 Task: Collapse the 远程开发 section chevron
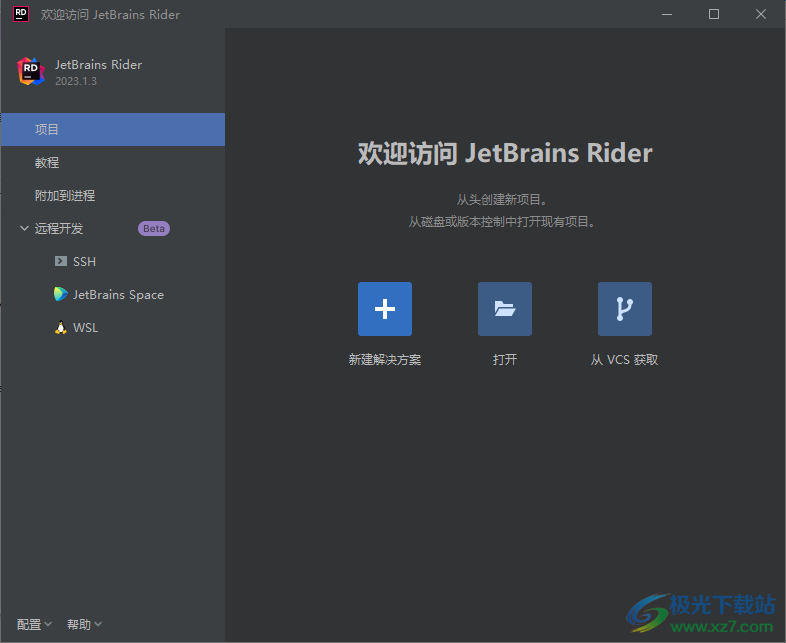(x=24, y=229)
